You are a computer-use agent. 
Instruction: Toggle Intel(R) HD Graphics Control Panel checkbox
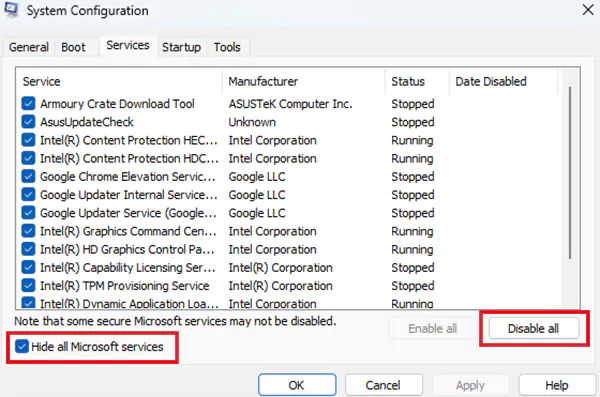28,249
